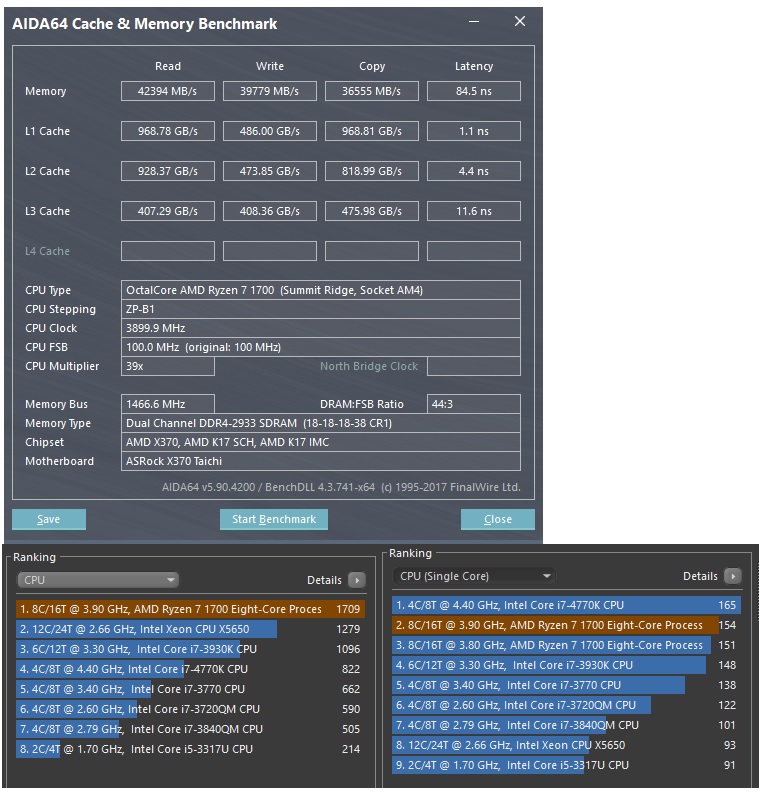This screenshot has width=760, height=795.
Task: Select CPU ranking row Xeon X5650 score 1279
Action: pyautogui.click(x=190, y=629)
